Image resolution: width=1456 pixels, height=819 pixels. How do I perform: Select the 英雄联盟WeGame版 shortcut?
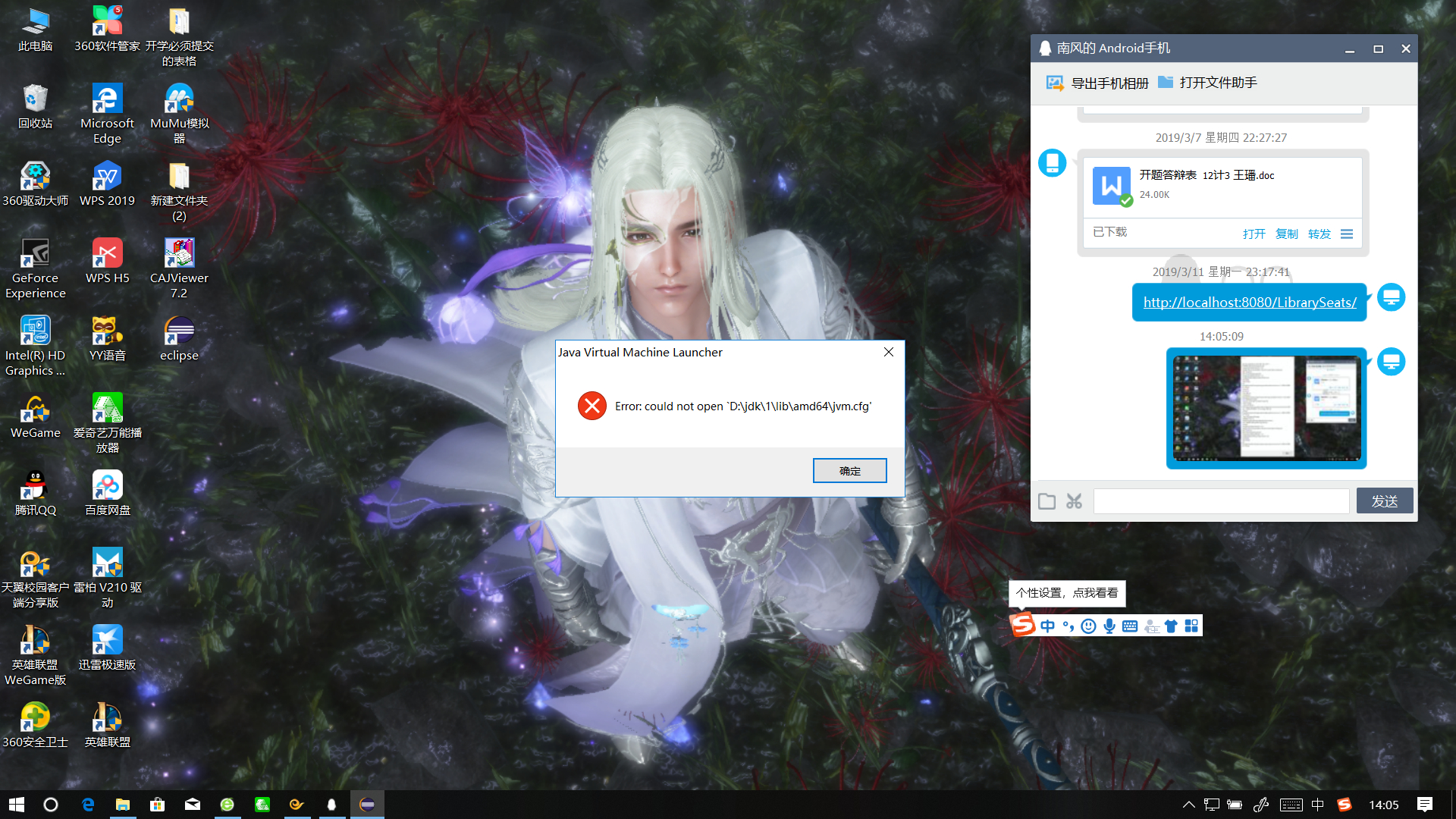pos(36,655)
